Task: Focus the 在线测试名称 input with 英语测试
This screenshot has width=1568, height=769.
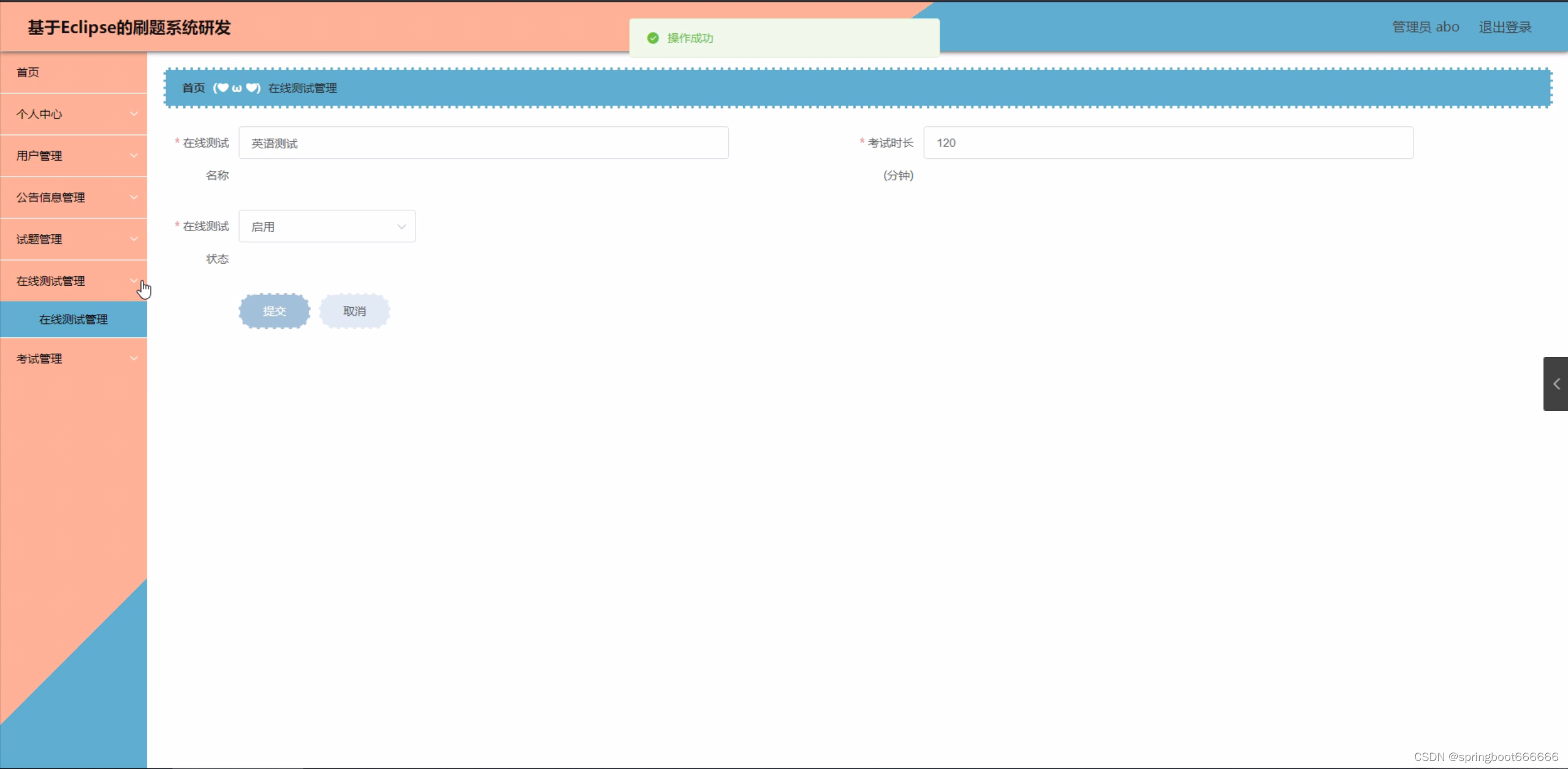Action: click(x=483, y=143)
